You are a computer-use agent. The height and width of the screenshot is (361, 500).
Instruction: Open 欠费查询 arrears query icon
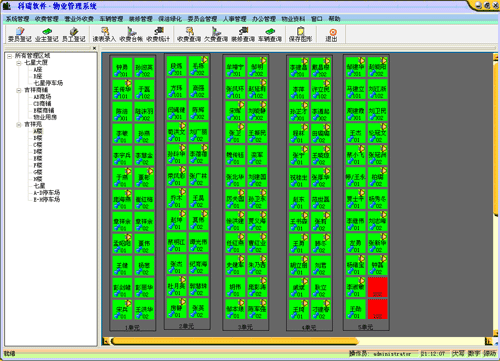(x=216, y=35)
